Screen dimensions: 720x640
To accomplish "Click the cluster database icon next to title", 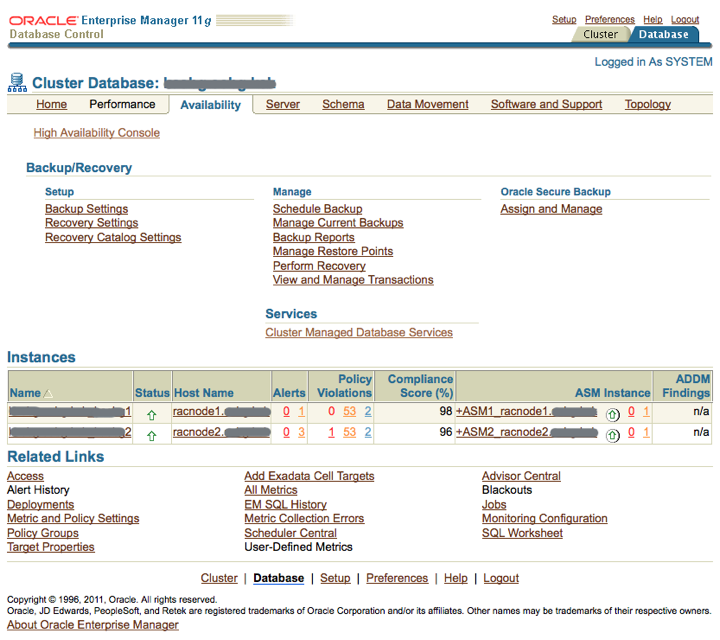I will [x=17, y=82].
